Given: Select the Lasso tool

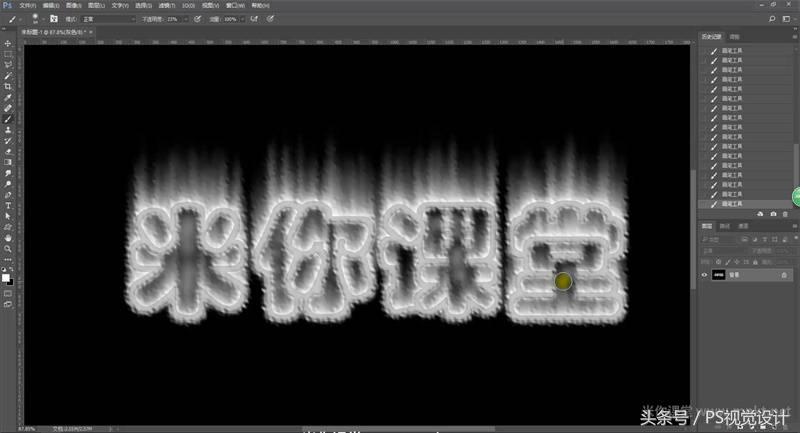Looking at the screenshot, I should point(8,65).
